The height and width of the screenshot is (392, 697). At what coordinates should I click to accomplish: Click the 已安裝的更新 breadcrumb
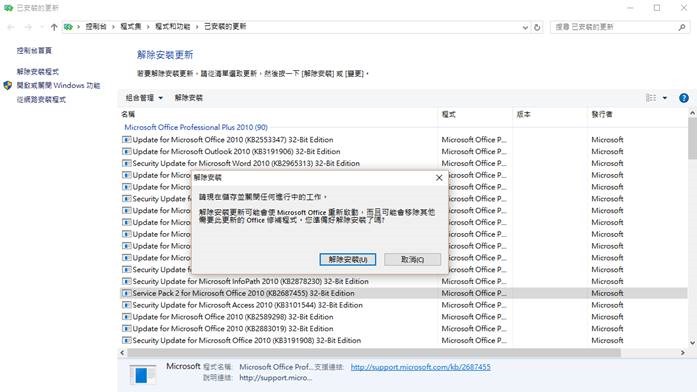pyautogui.click(x=225, y=27)
